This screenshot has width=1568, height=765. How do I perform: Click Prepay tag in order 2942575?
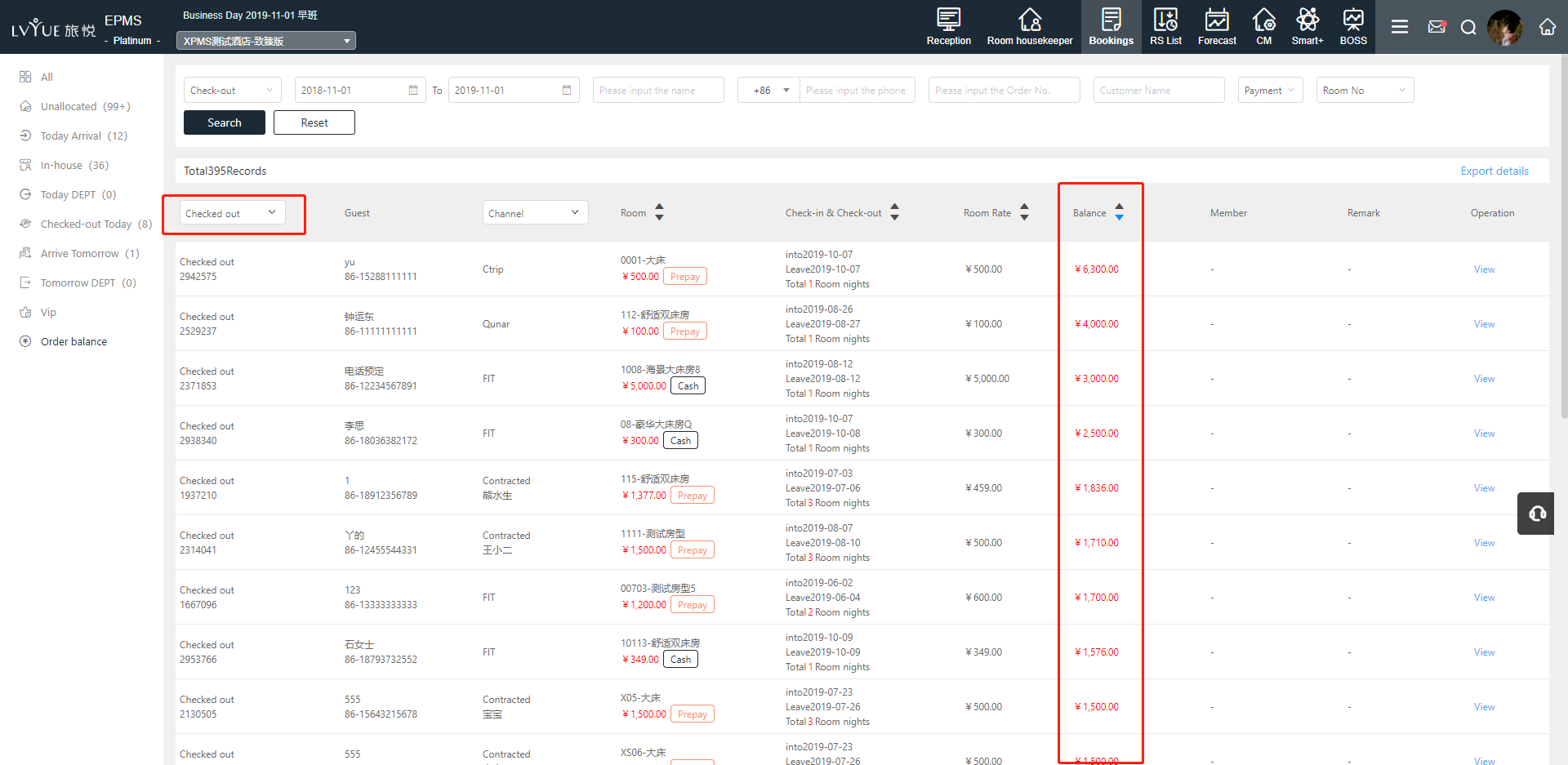685,277
